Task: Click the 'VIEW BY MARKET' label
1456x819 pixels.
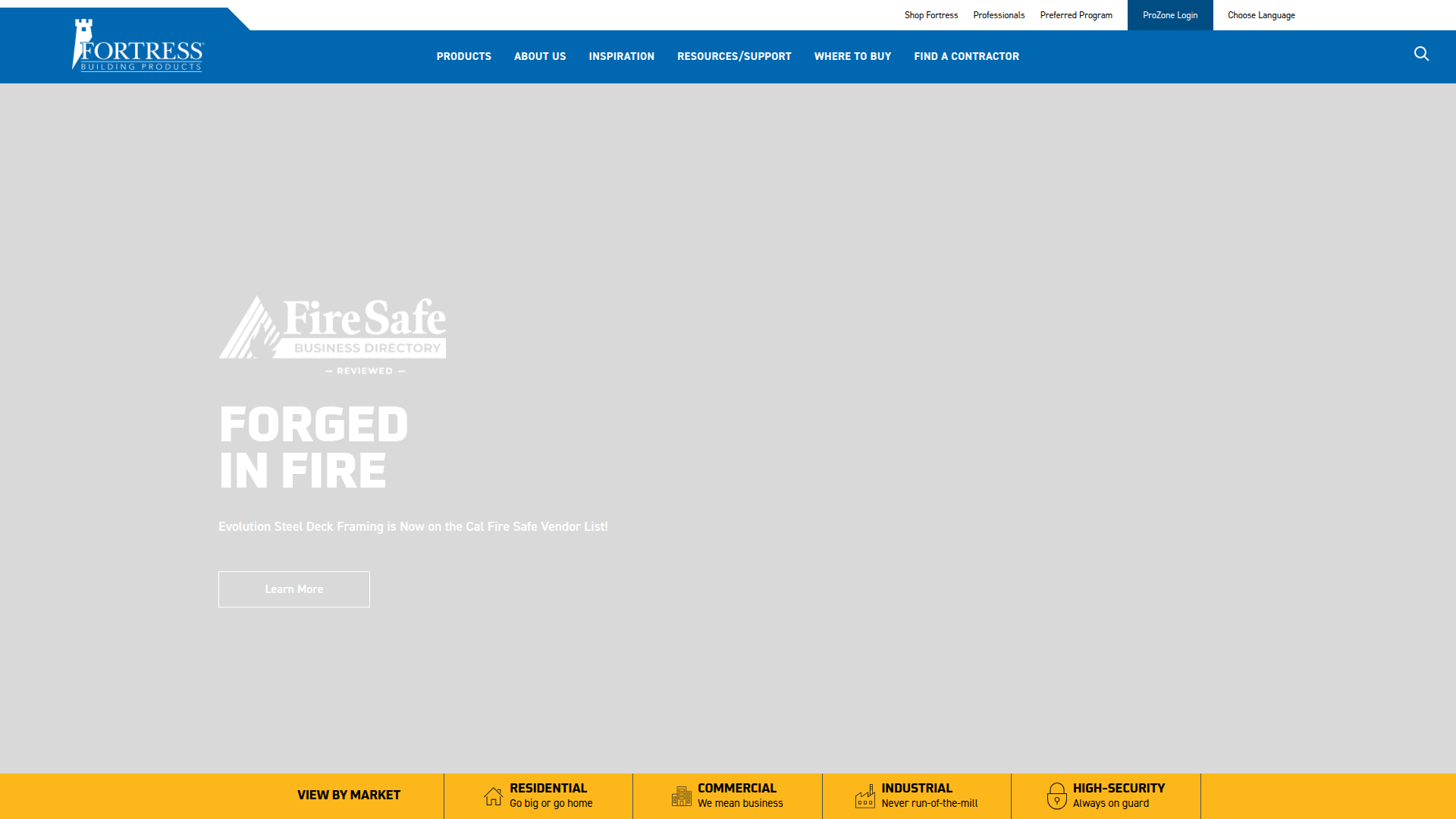Action: (349, 795)
